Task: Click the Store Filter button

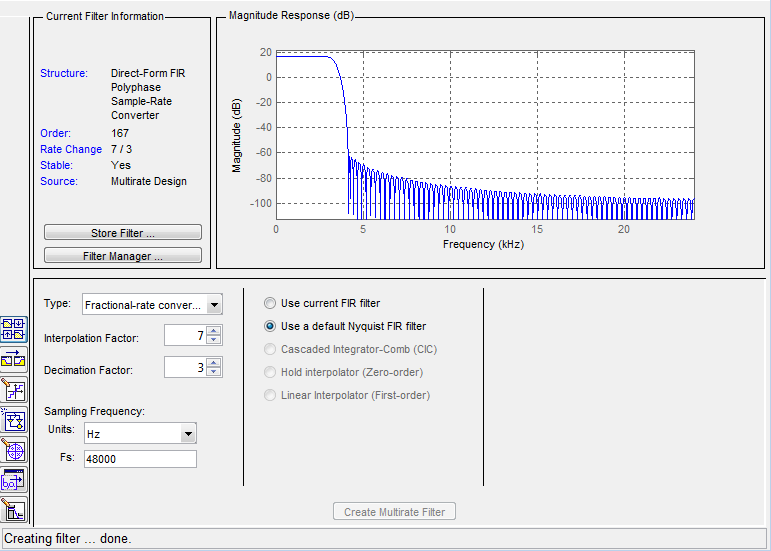Action: coord(123,232)
